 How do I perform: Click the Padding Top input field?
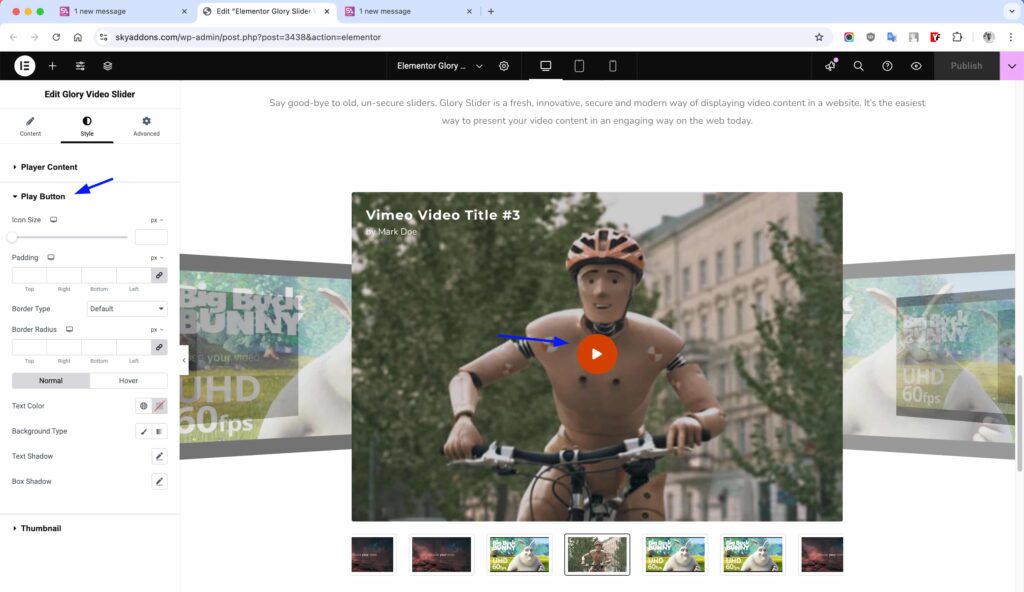pyautogui.click(x=29, y=275)
